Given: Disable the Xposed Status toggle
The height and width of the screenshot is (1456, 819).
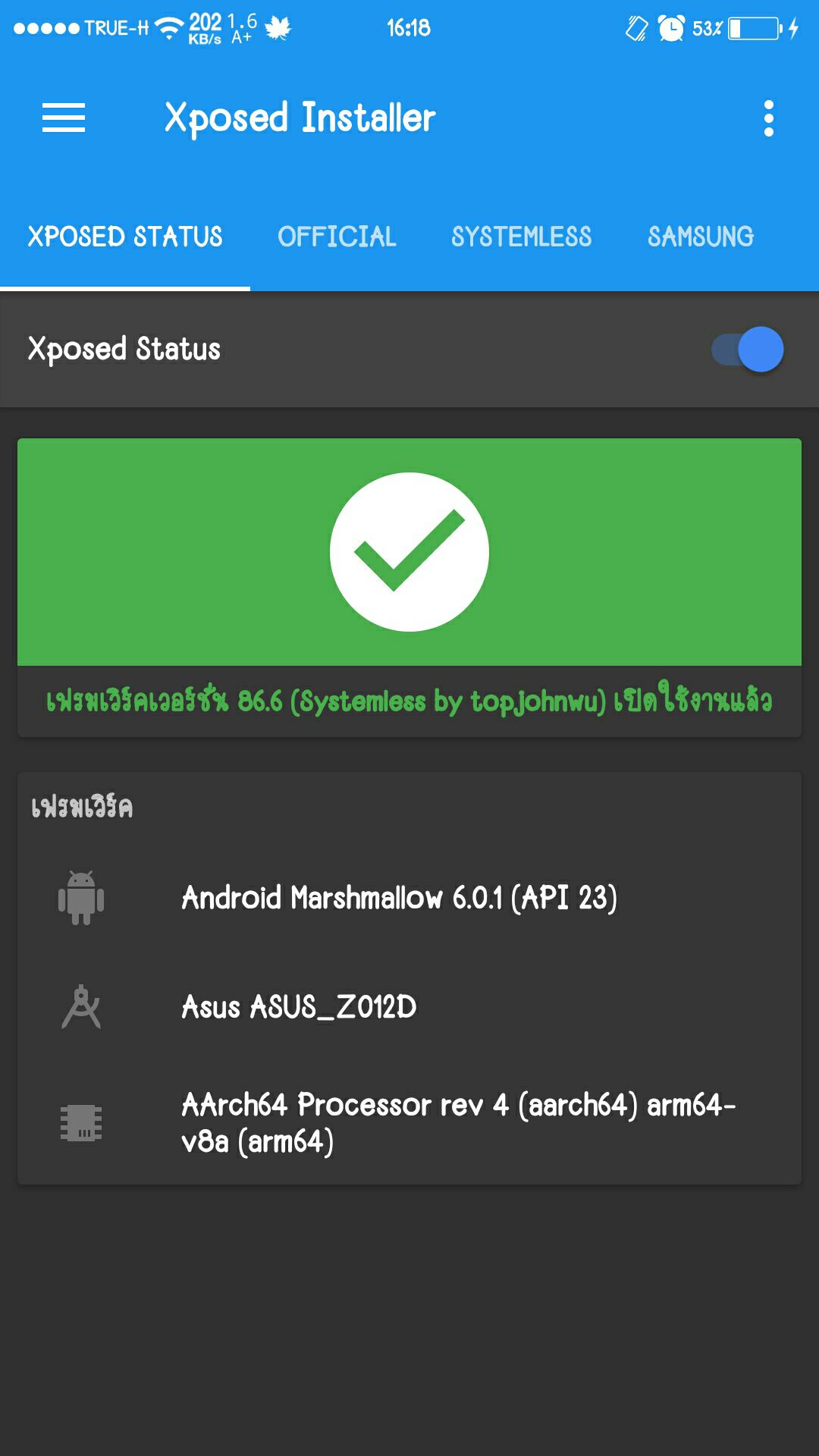Looking at the screenshot, I should (747, 349).
